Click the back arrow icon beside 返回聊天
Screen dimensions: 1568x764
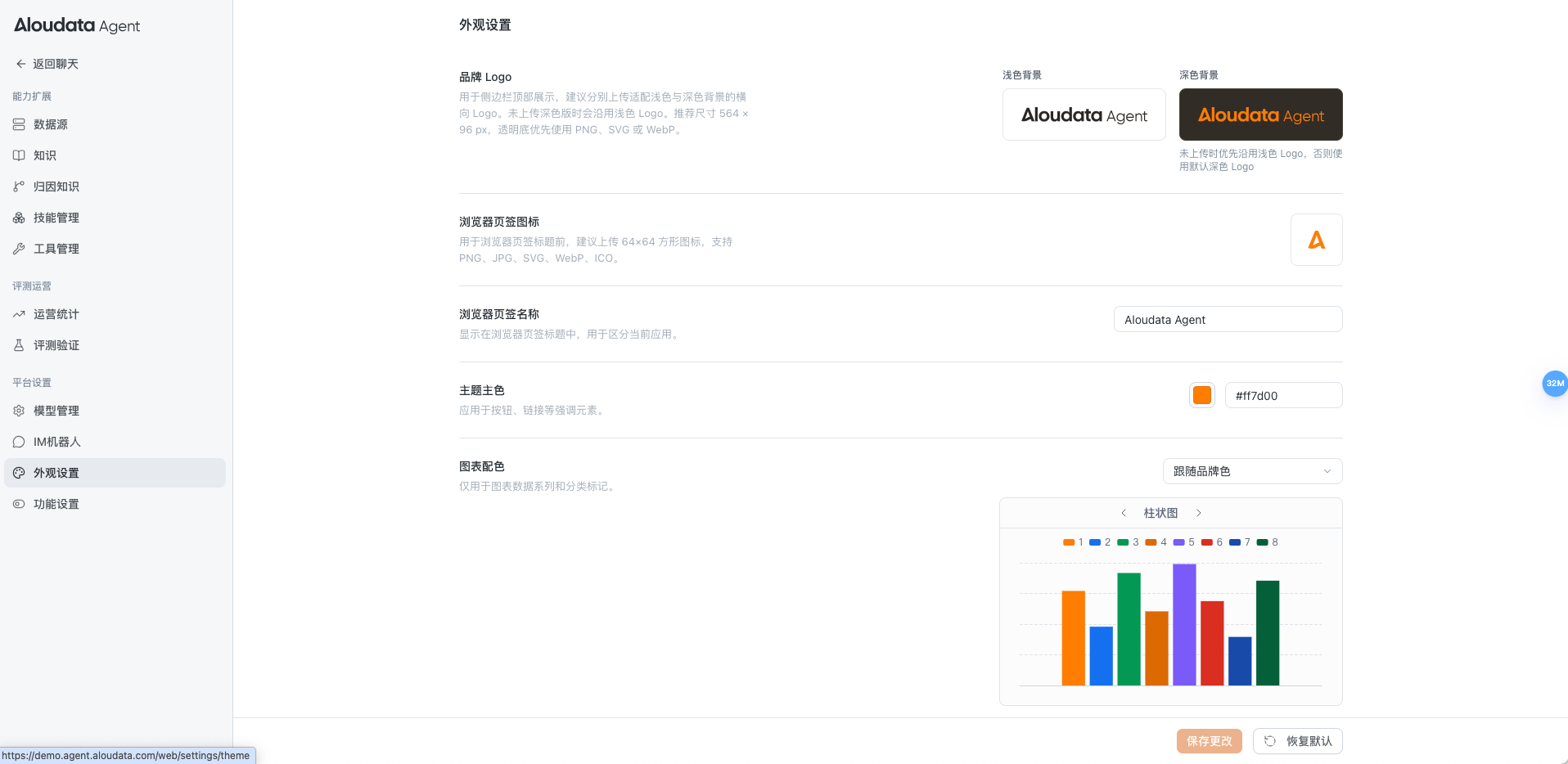coord(21,64)
